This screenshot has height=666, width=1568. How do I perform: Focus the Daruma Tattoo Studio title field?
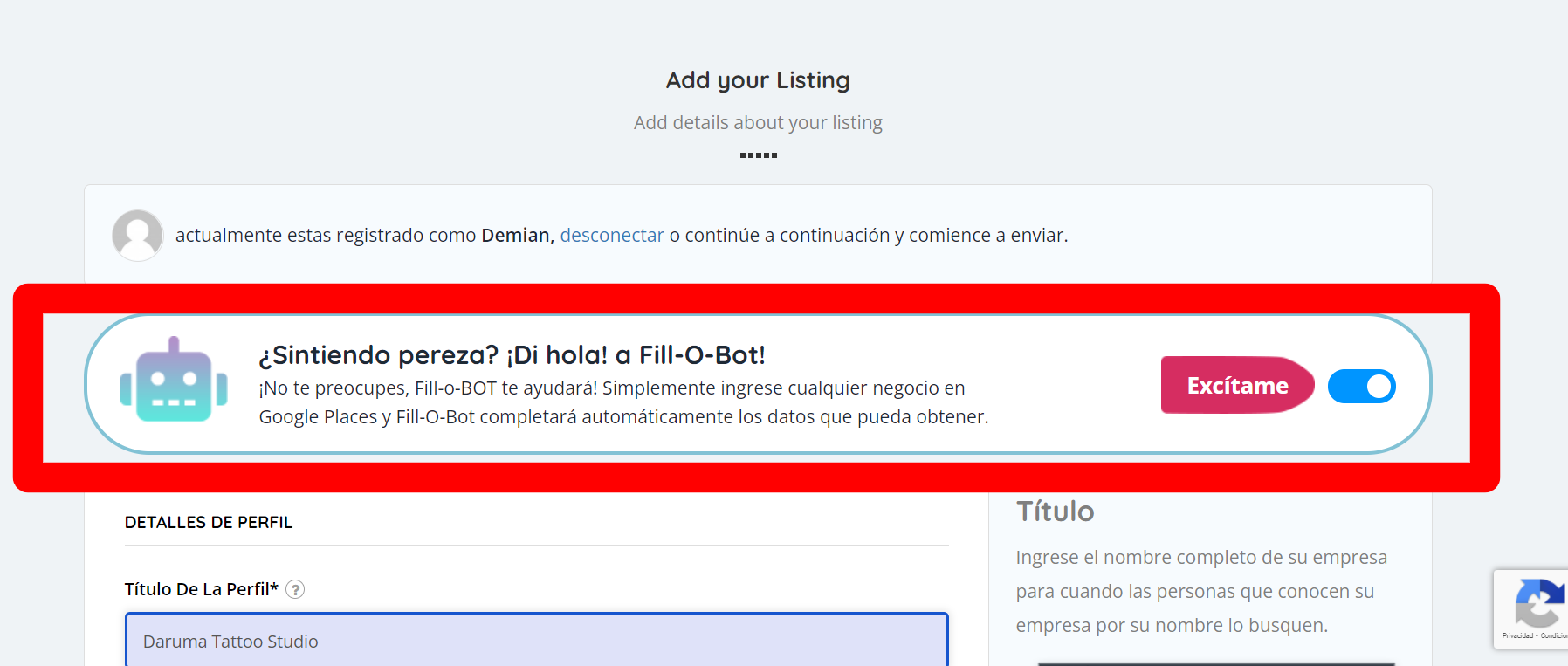coord(536,641)
